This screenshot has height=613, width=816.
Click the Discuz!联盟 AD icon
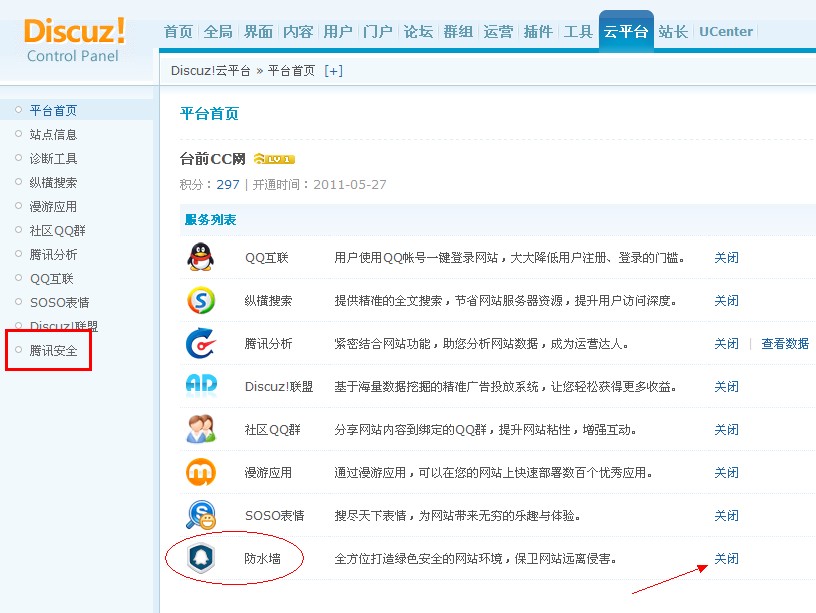(201, 386)
